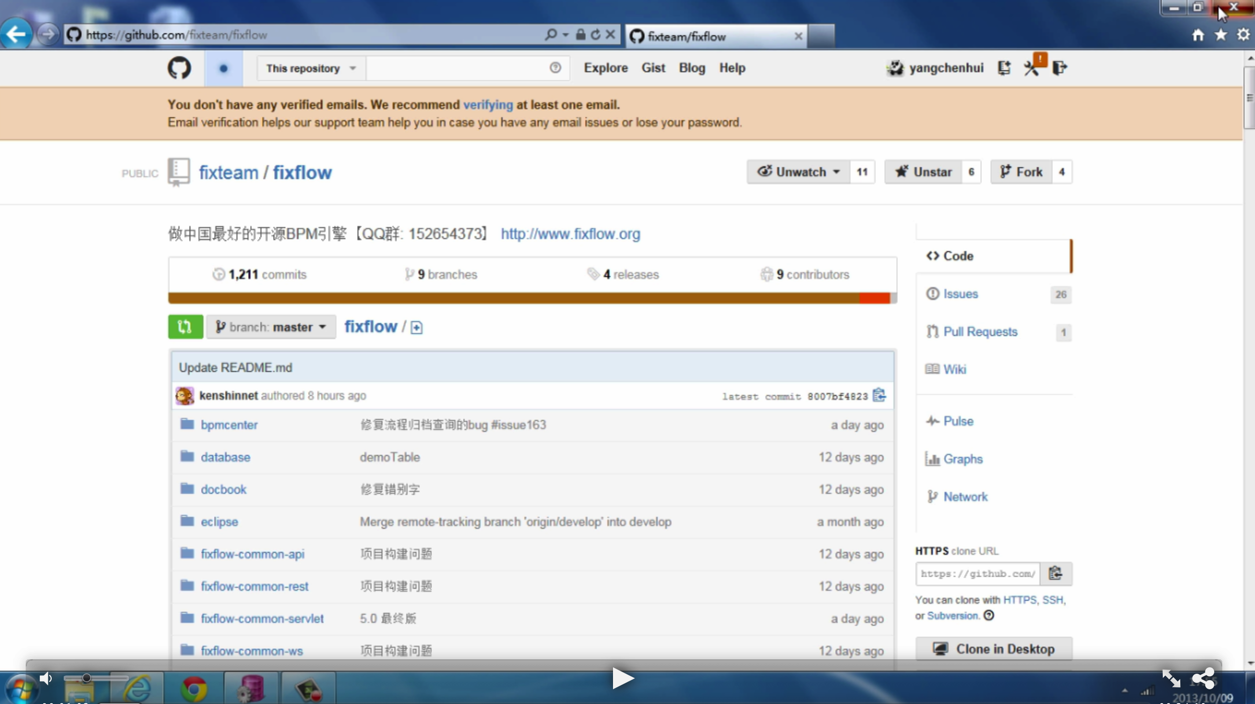This screenshot has height=704, width=1255.
Task: Click the Help menu item
Action: pos(732,68)
